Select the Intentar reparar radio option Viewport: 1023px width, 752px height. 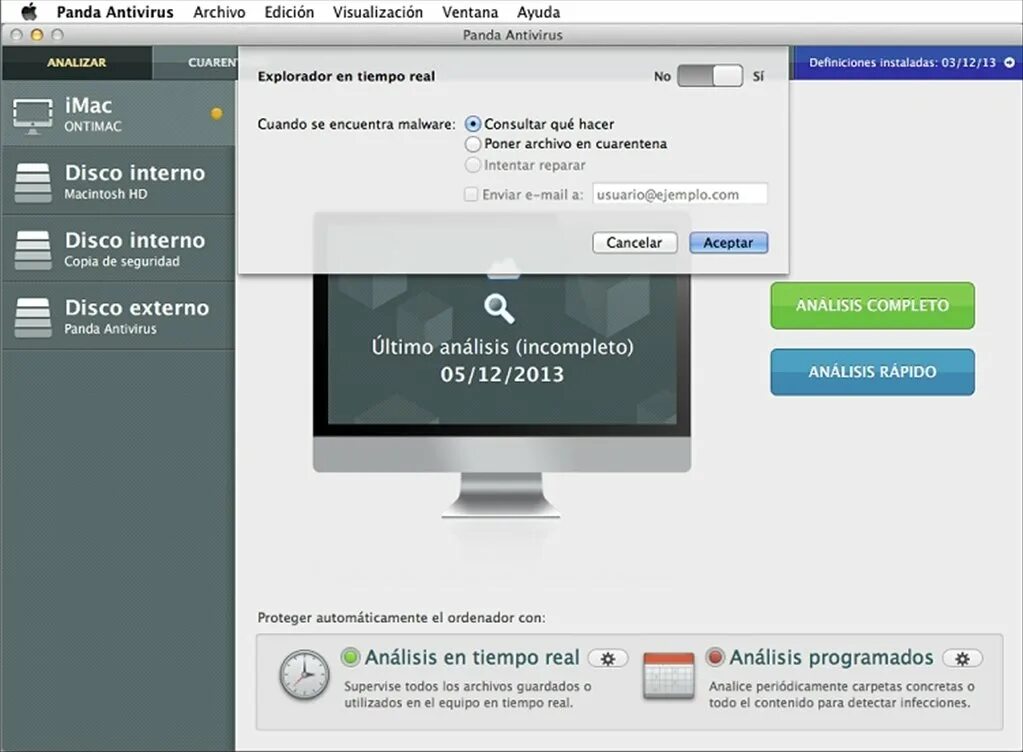(x=473, y=164)
